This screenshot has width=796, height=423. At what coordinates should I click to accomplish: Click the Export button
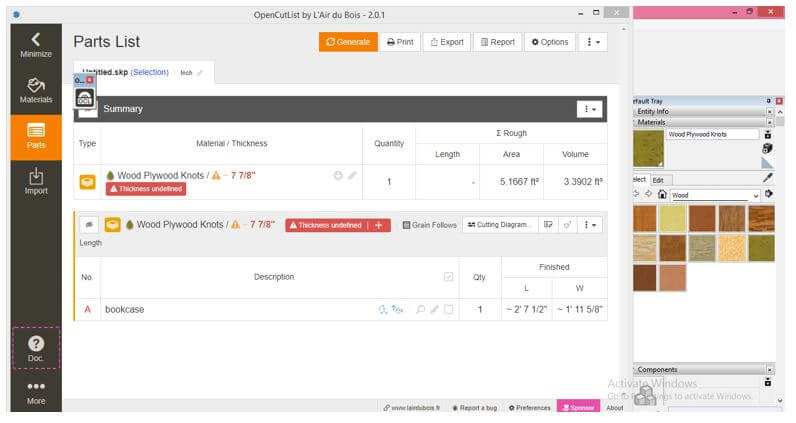tap(447, 42)
